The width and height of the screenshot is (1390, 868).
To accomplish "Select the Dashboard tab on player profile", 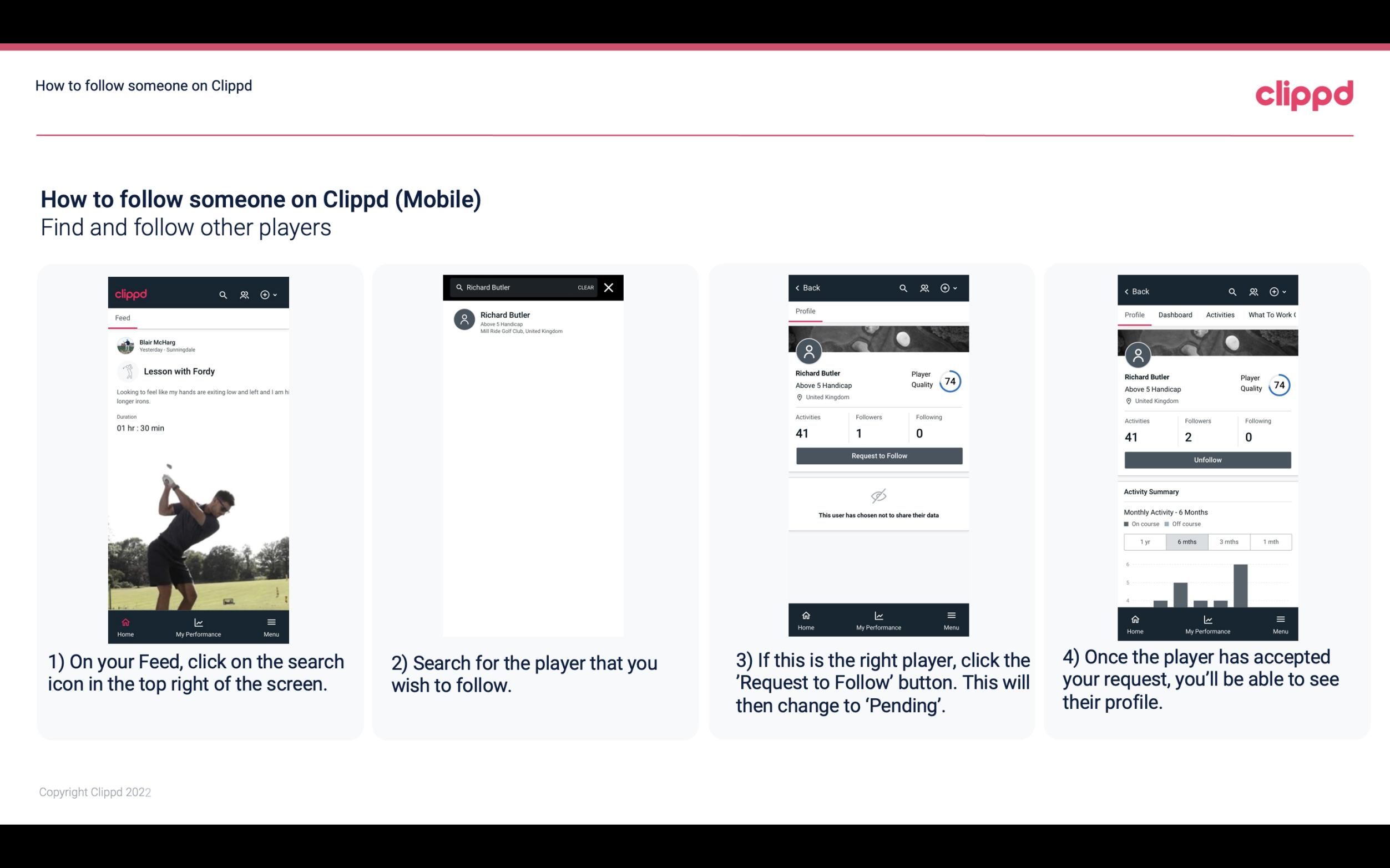I will (x=1175, y=314).
